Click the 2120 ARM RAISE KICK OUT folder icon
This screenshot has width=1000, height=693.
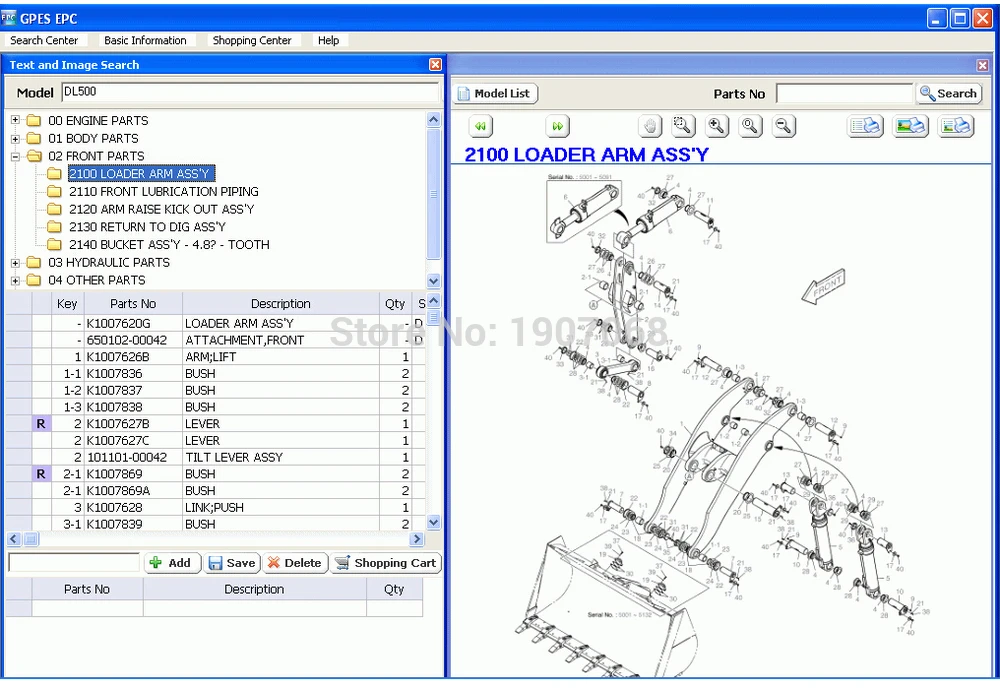54,209
